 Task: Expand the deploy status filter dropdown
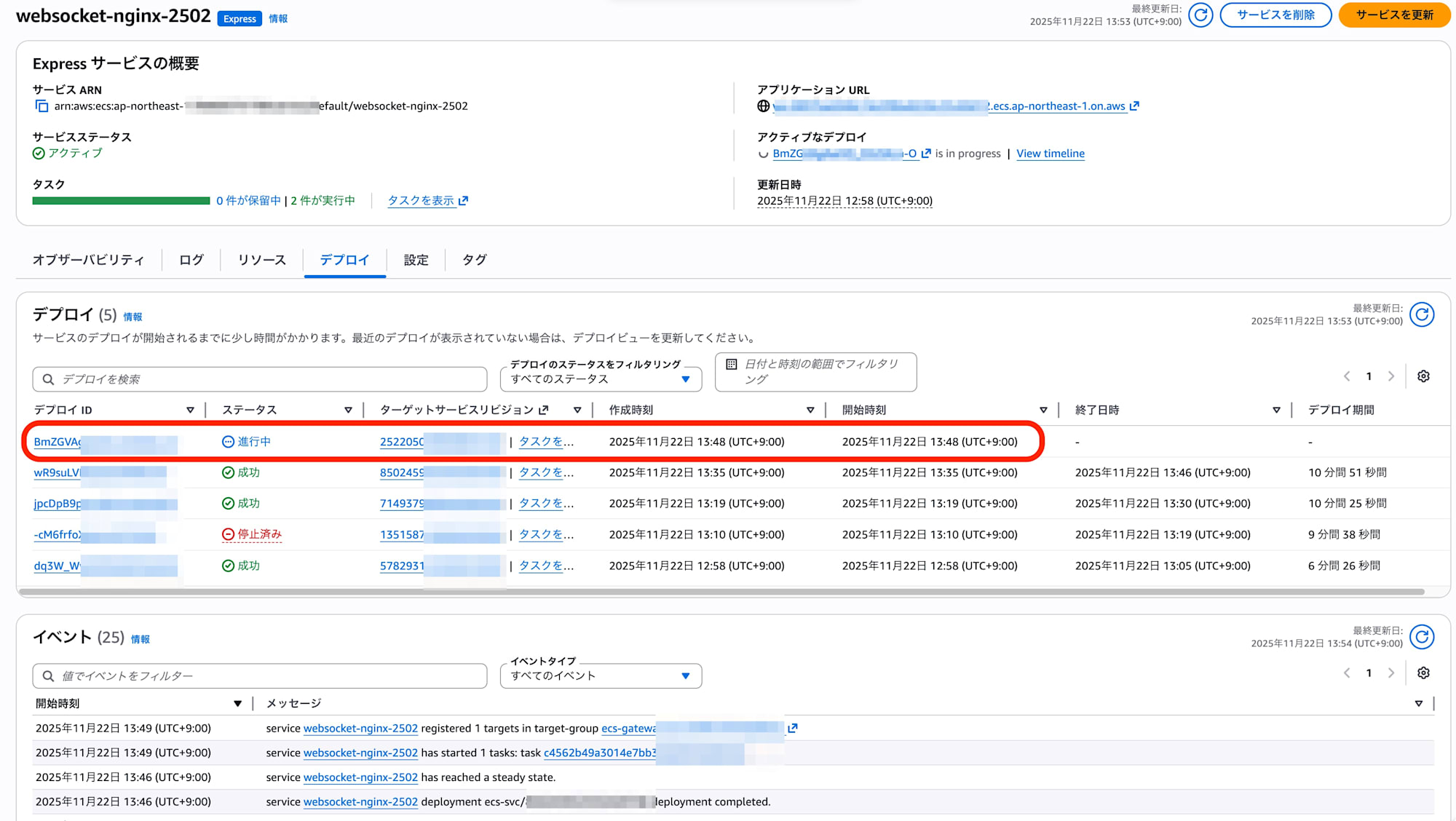(x=601, y=379)
